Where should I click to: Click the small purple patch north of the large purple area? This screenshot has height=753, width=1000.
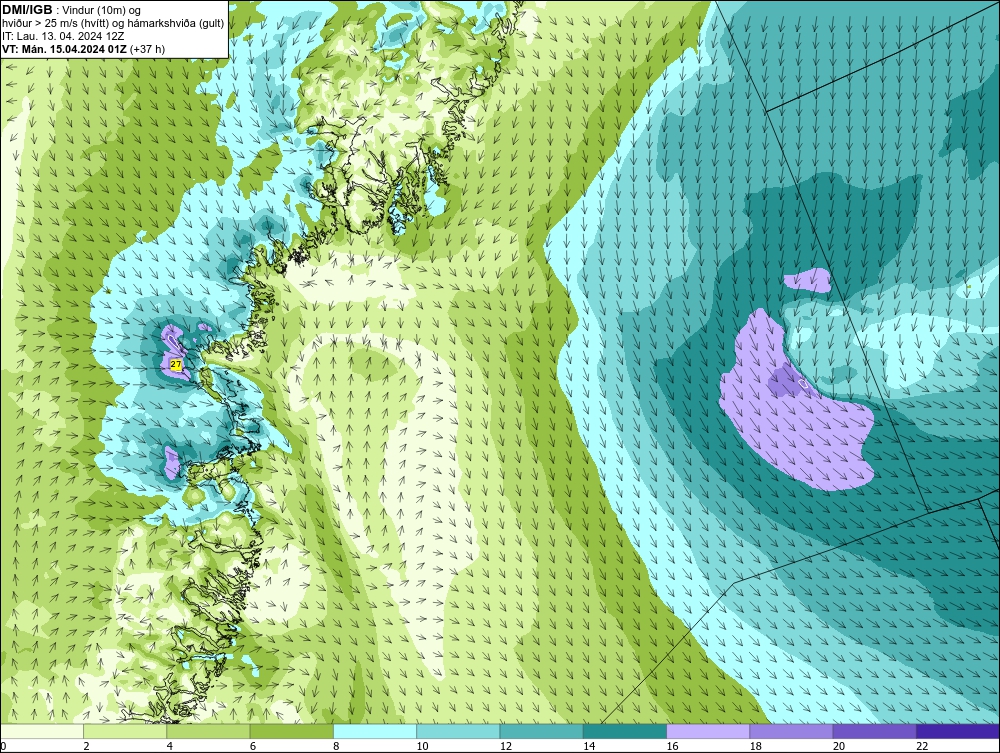click(808, 281)
